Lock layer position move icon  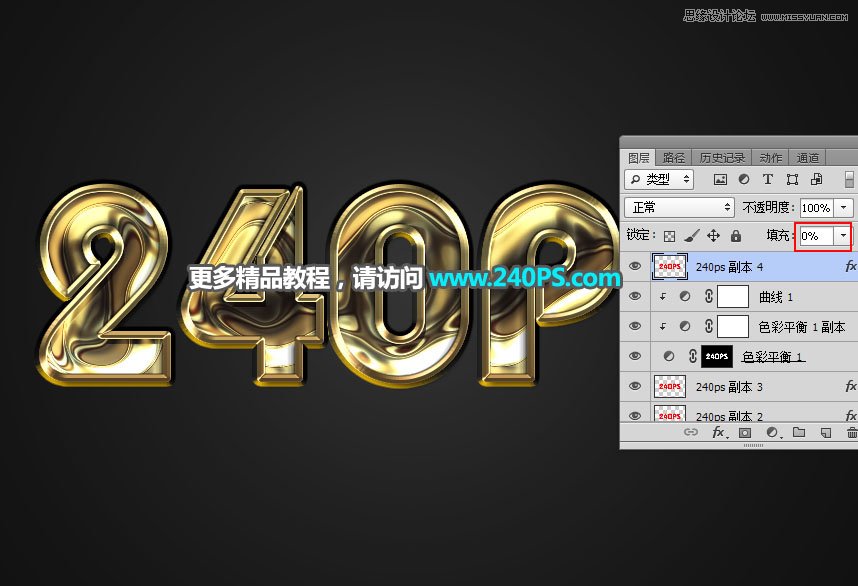pyautogui.click(x=713, y=236)
